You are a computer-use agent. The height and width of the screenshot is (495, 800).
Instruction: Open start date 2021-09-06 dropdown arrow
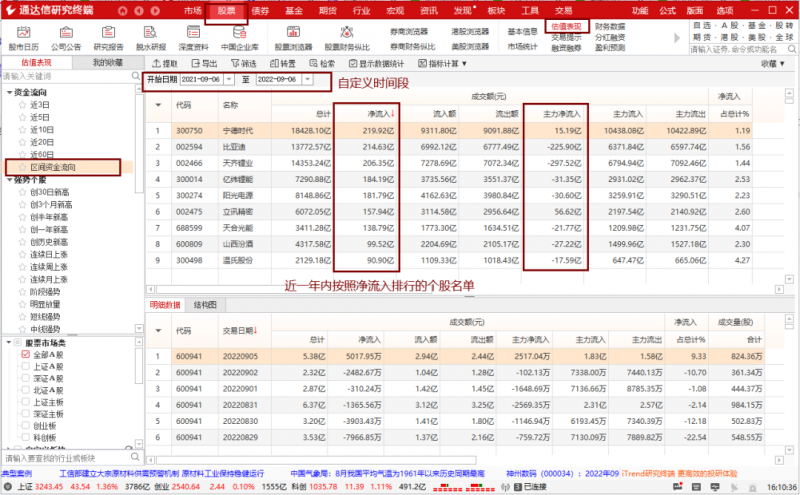coord(229,80)
